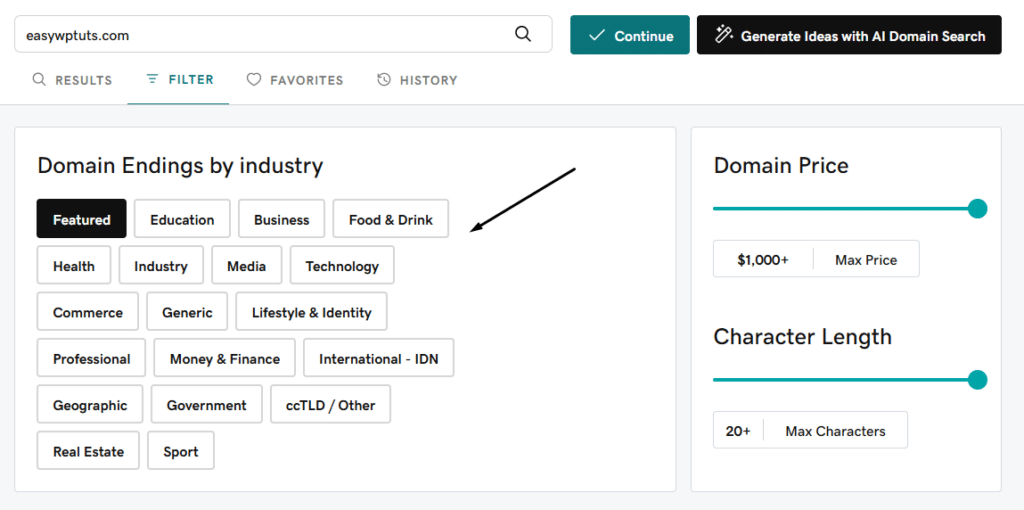Screen dimensions: 1024x510
Task: Select the Food & Drink filter
Action: (390, 219)
